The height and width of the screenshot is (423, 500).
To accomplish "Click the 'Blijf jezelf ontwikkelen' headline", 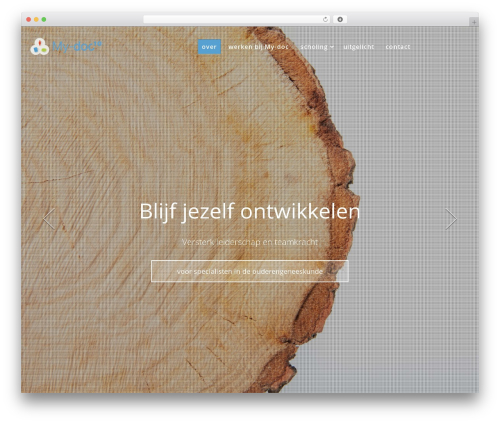I will click(x=250, y=211).
